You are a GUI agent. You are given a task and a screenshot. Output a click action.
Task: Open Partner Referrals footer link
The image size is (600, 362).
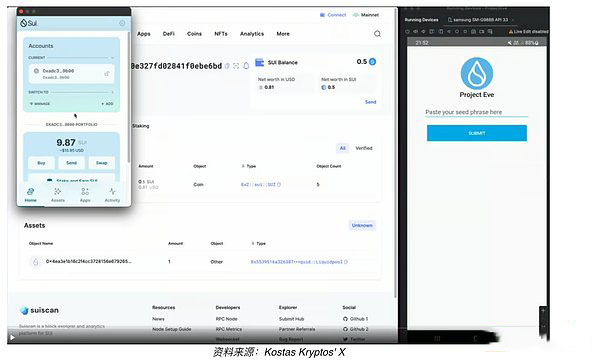coord(297,329)
